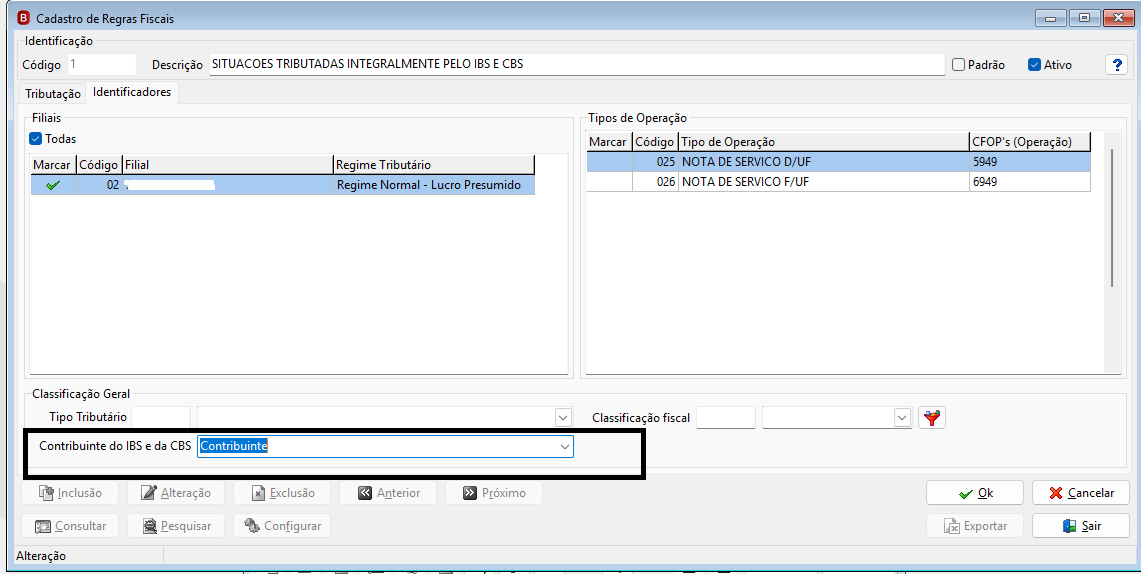Toggle the Padrão checkbox
The image size is (1141, 574).
click(x=958, y=65)
